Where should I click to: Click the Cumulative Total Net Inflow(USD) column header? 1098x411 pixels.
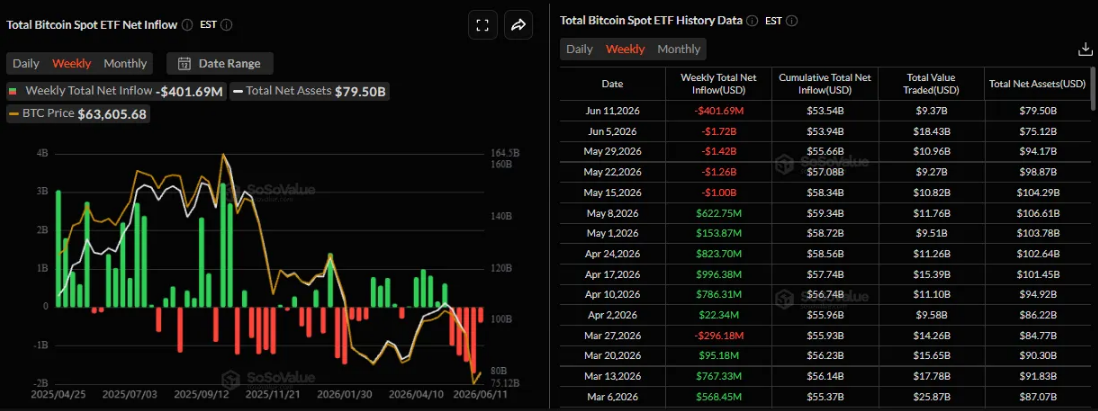tap(825, 84)
